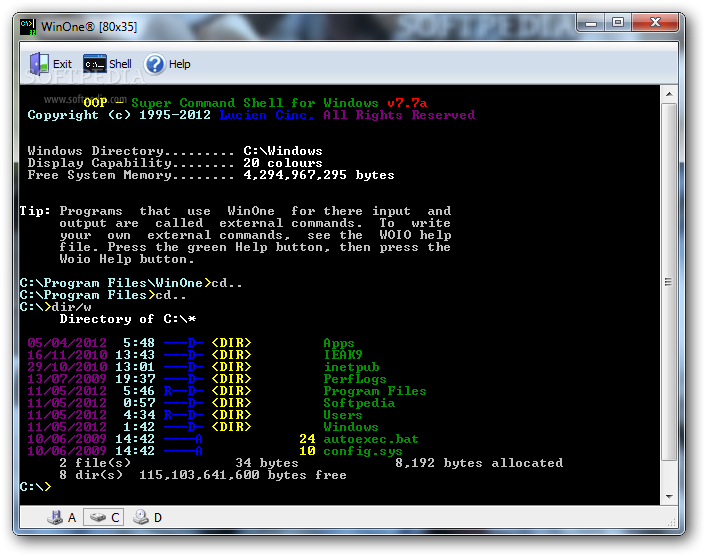
Task: Click the final C:\> prompt line
Action: point(36,487)
